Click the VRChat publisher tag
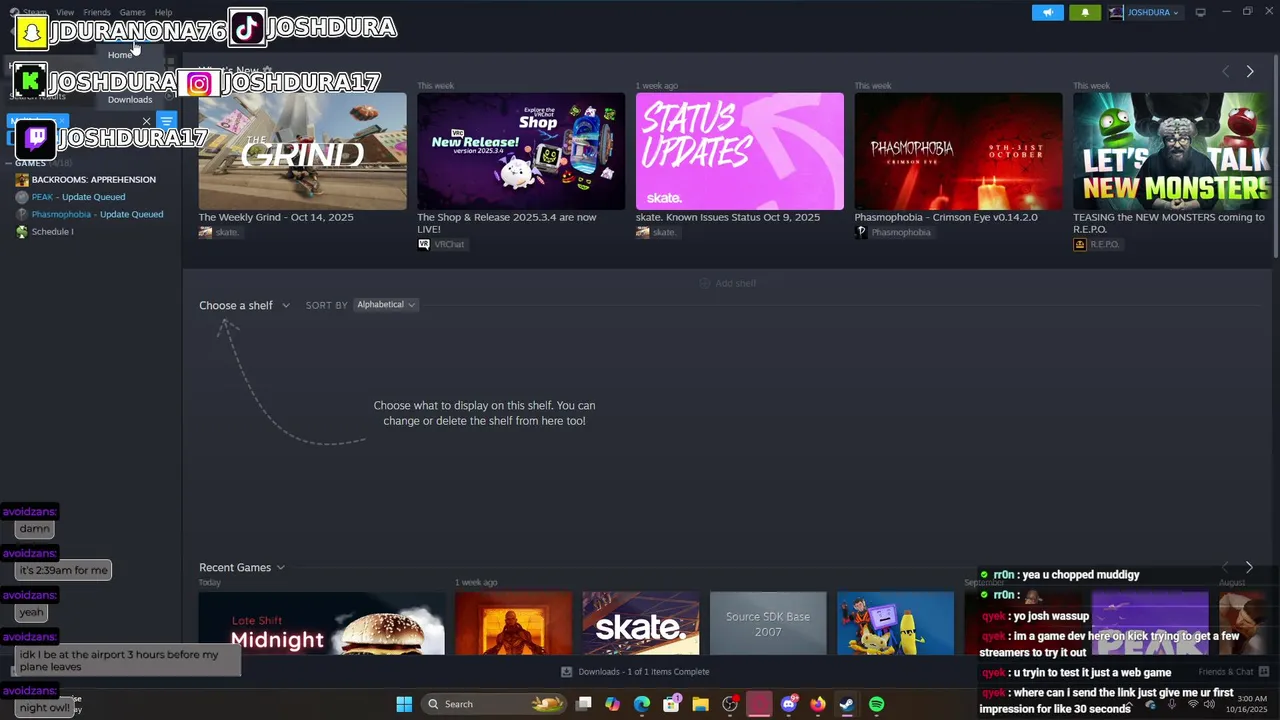This screenshot has width=1280, height=720. click(x=441, y=244)
